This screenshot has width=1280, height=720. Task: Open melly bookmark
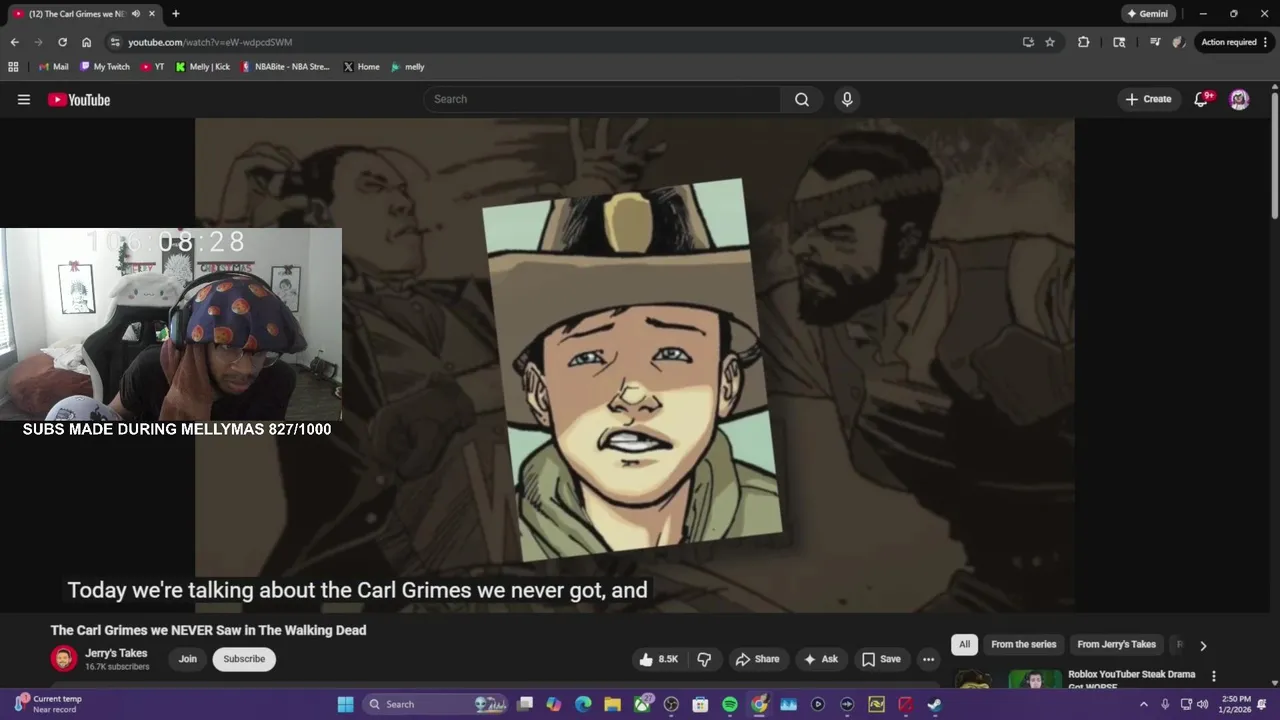408,67
